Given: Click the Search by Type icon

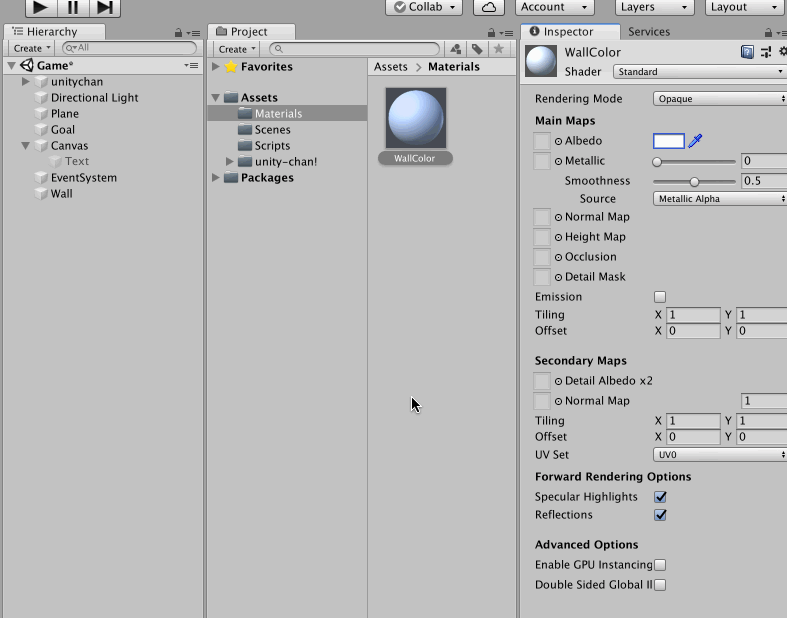Looking at the screenshot, I should tap(456, 49).
